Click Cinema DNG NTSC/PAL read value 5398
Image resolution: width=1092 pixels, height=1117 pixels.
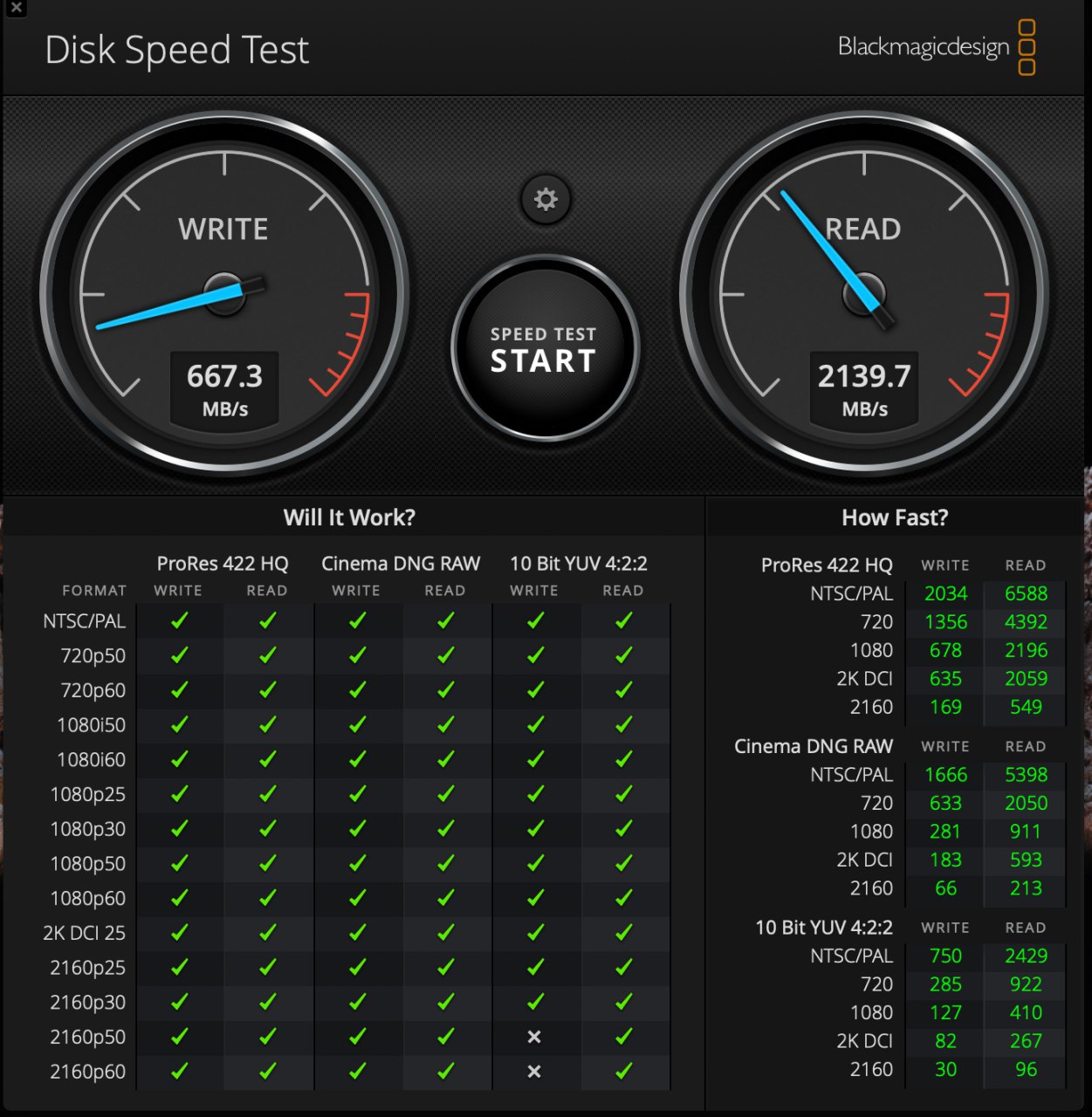[x=1026, y=775]
